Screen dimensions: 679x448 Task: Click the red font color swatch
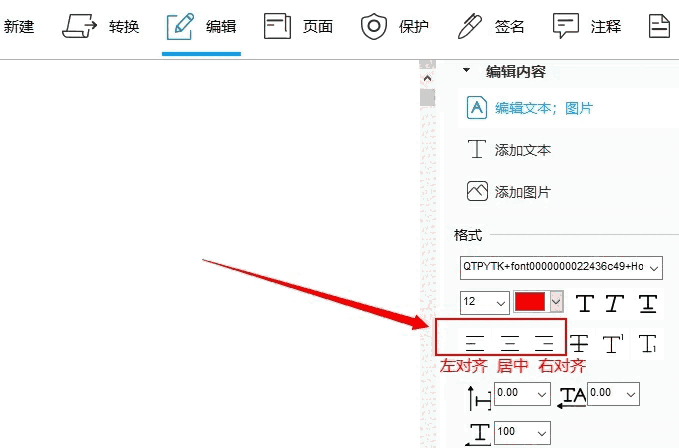pos(530,301)
